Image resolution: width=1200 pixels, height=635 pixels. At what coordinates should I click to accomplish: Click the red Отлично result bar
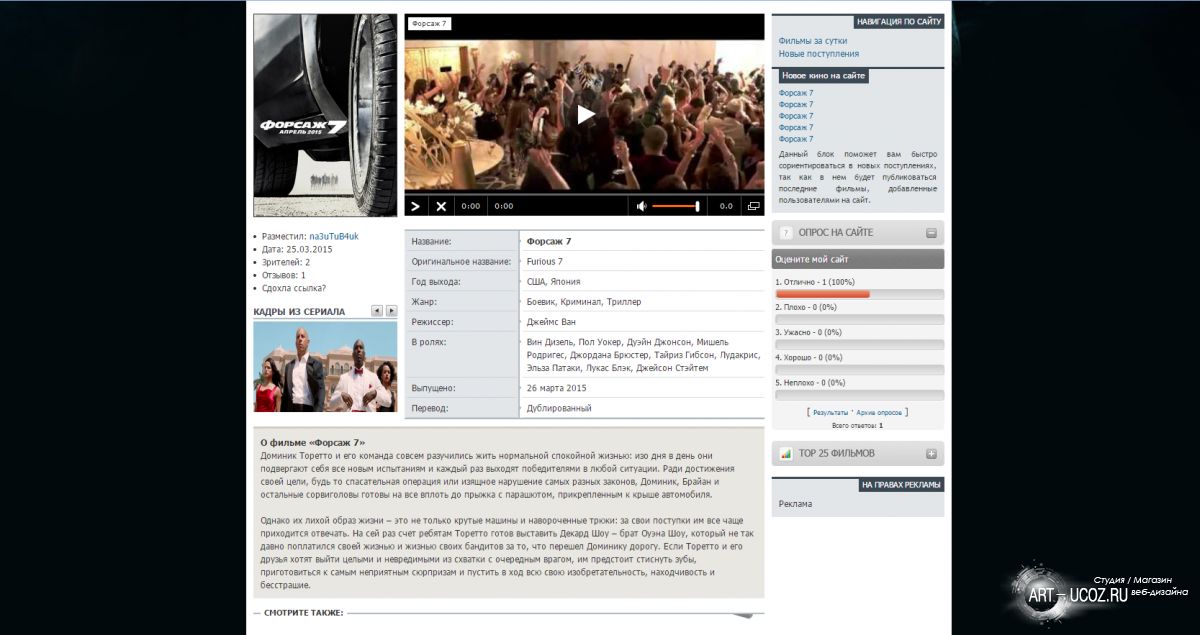point(823,294)
